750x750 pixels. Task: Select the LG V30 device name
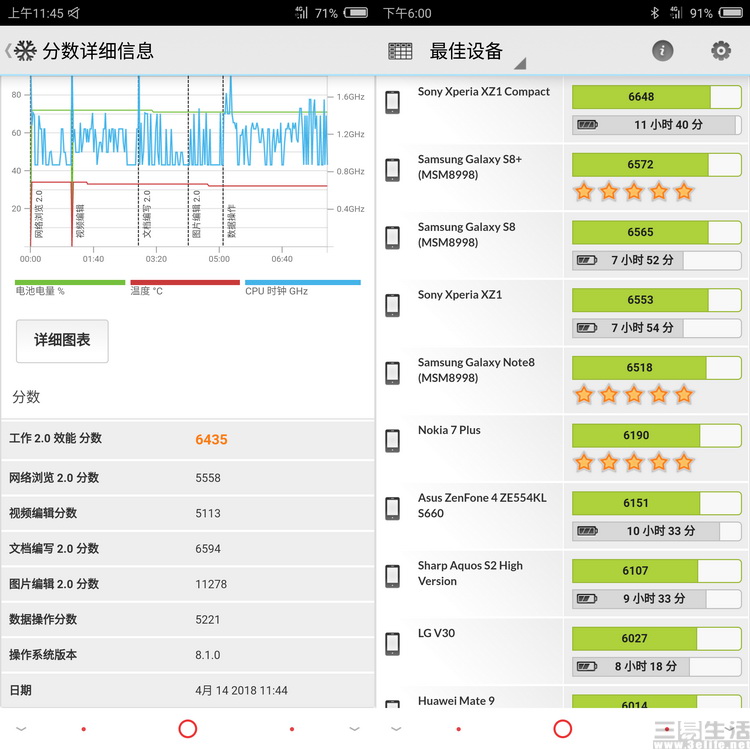[436, 633]
